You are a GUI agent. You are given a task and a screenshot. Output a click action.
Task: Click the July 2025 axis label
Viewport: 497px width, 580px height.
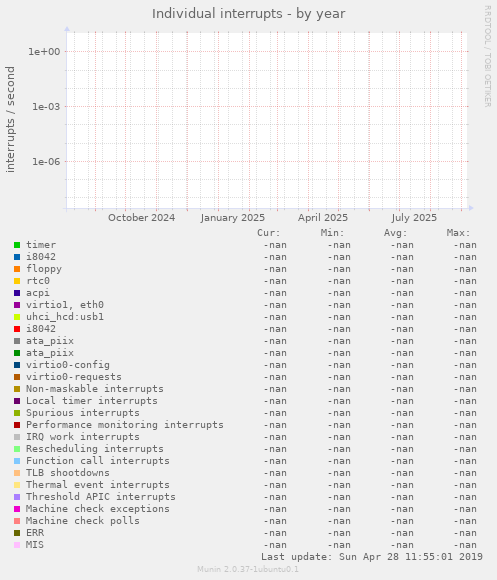point(414,218)
